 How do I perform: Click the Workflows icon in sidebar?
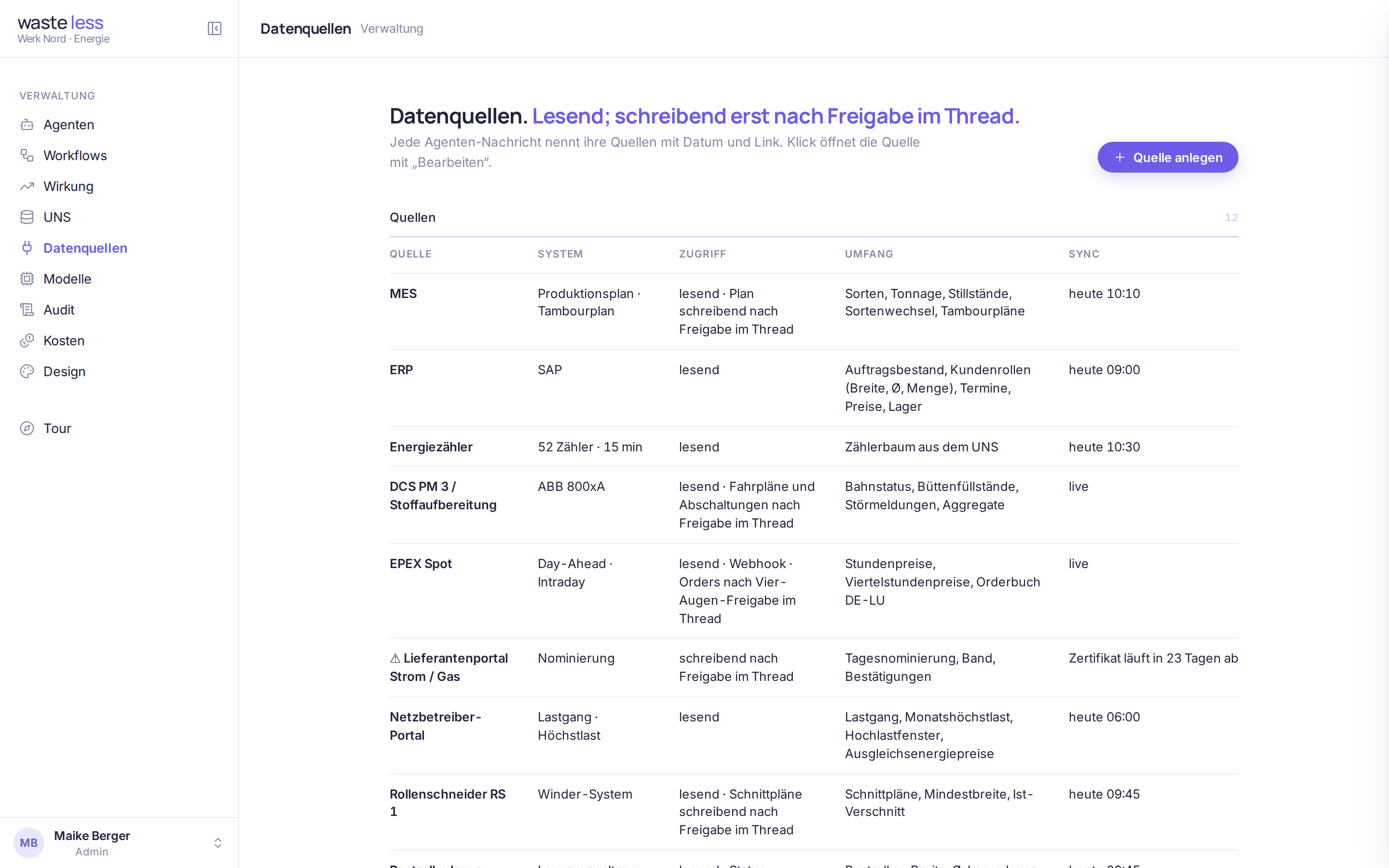click(x=27, y=156)
